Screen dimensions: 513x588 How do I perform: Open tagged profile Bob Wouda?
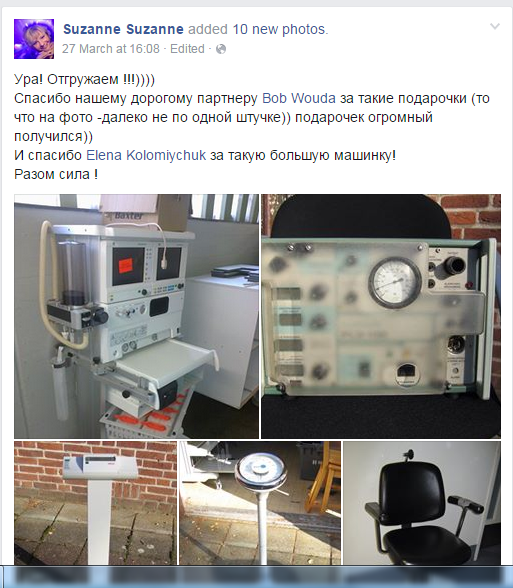(298, 98)
